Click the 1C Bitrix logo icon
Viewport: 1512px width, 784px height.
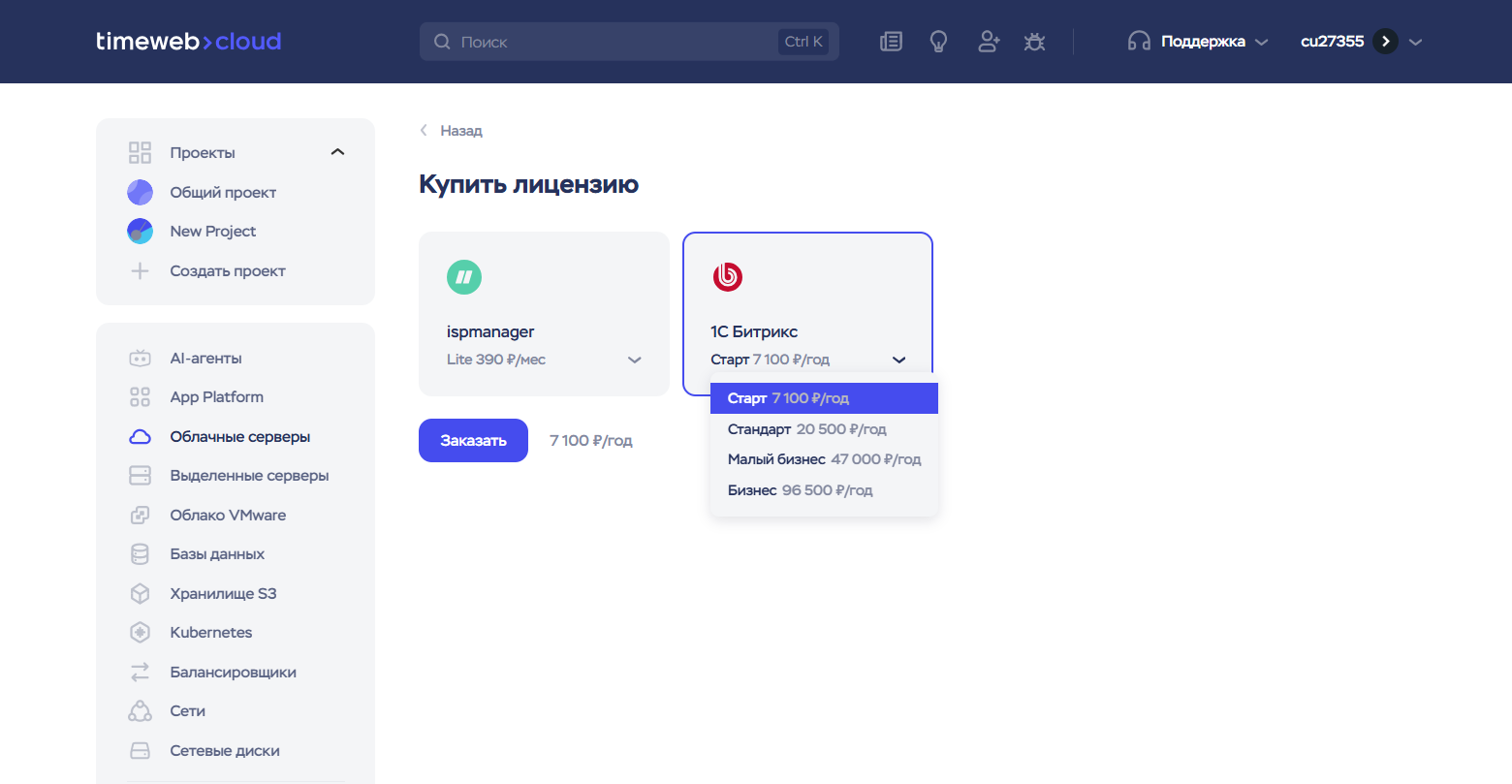click(728, 277)
